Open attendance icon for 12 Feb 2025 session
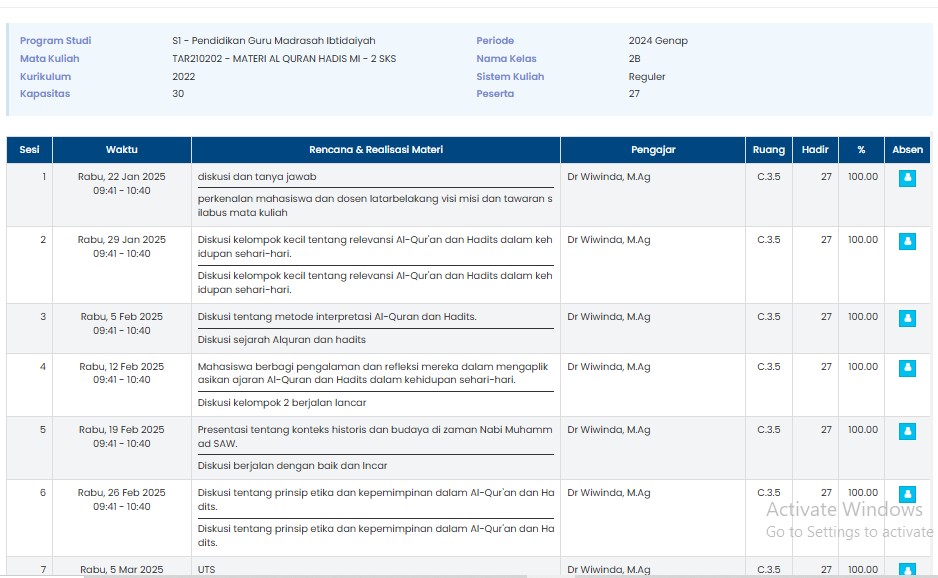938x578 pixels. 907,368
